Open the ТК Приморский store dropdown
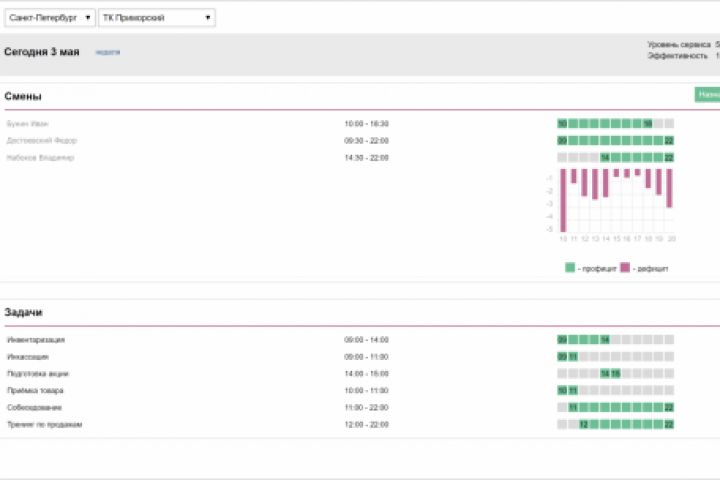This screenshot has width=720, height=480. pyautogui.click(x=157, y=18)
